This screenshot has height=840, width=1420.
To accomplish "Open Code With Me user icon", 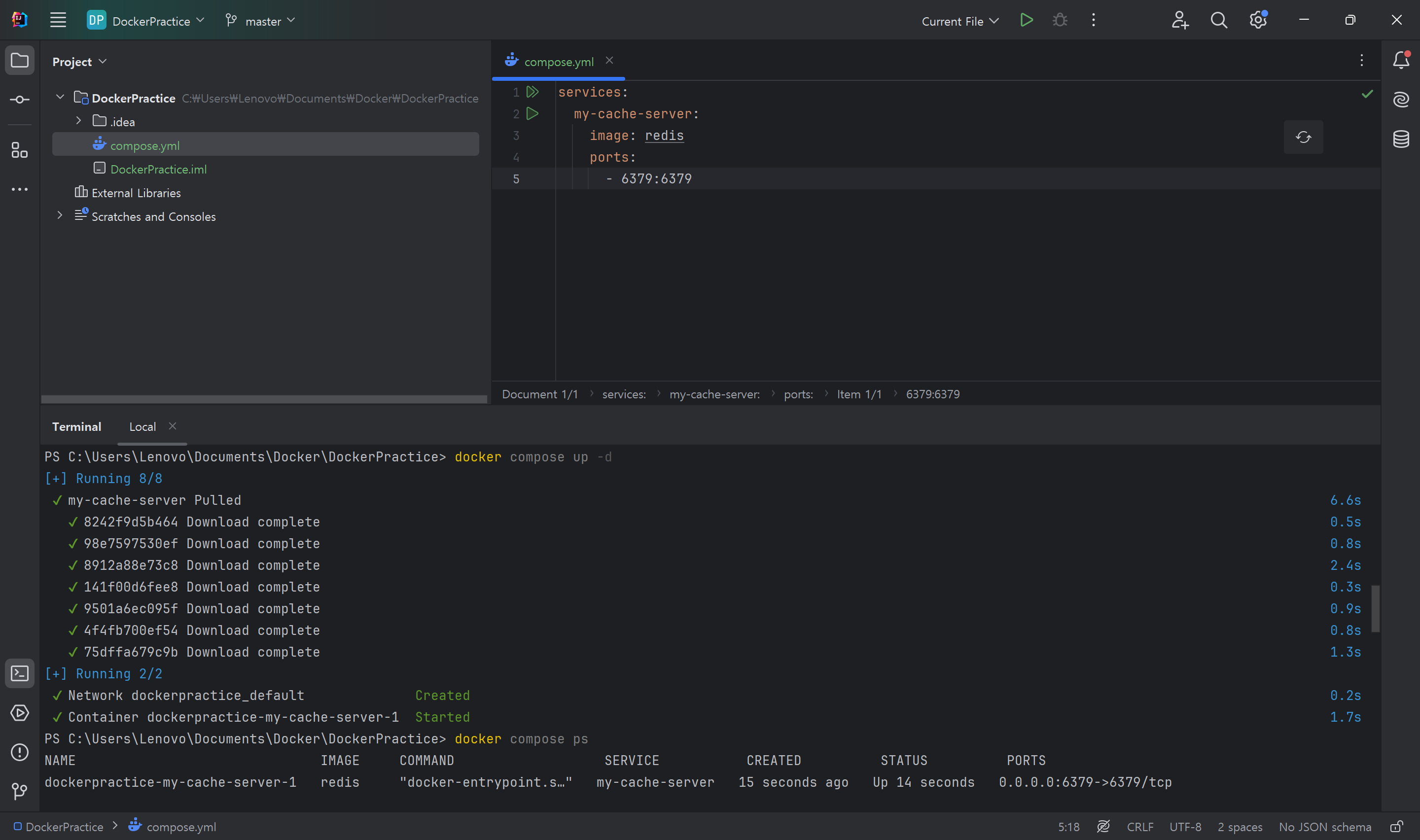I will 1179,20.
